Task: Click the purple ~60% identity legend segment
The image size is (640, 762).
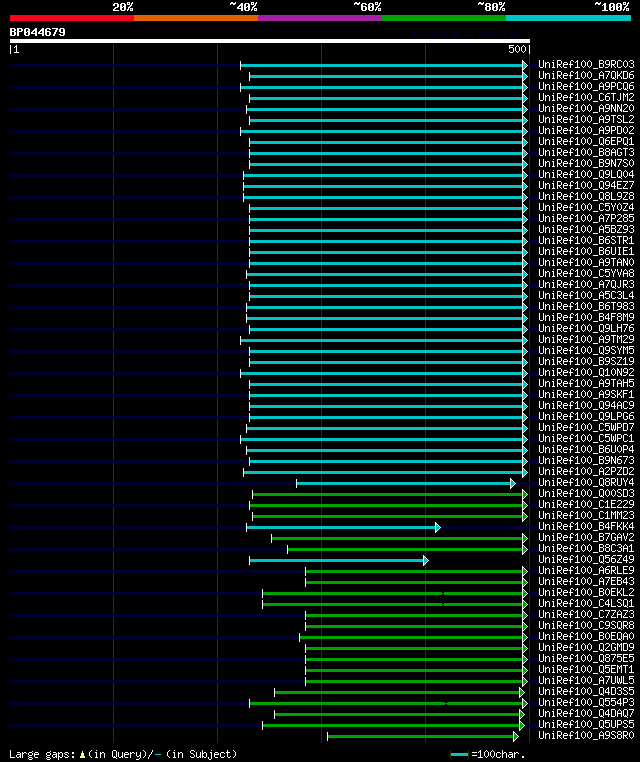Action: point(320,18)
